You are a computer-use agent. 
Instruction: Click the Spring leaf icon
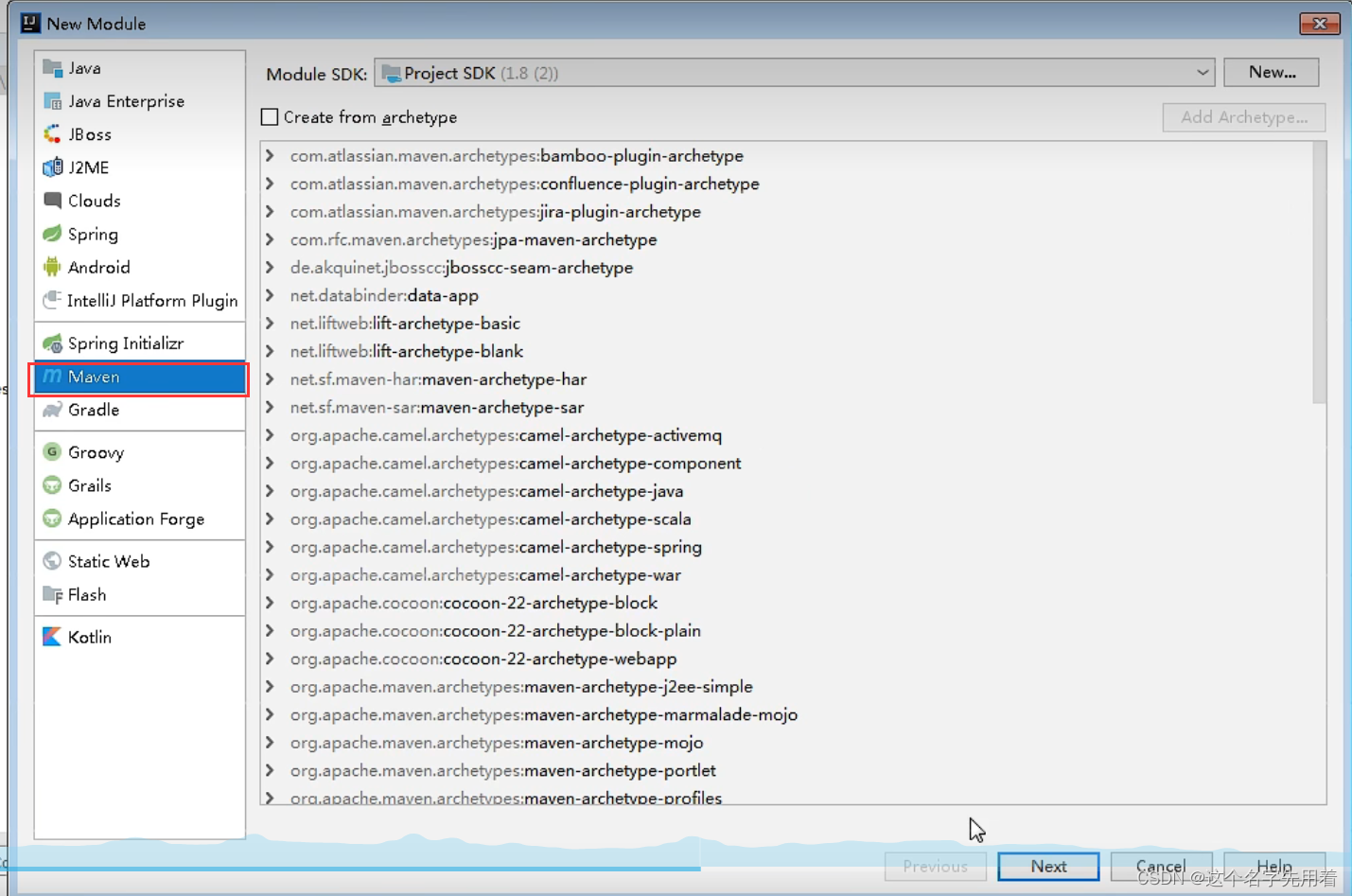(x=53, y=234)
